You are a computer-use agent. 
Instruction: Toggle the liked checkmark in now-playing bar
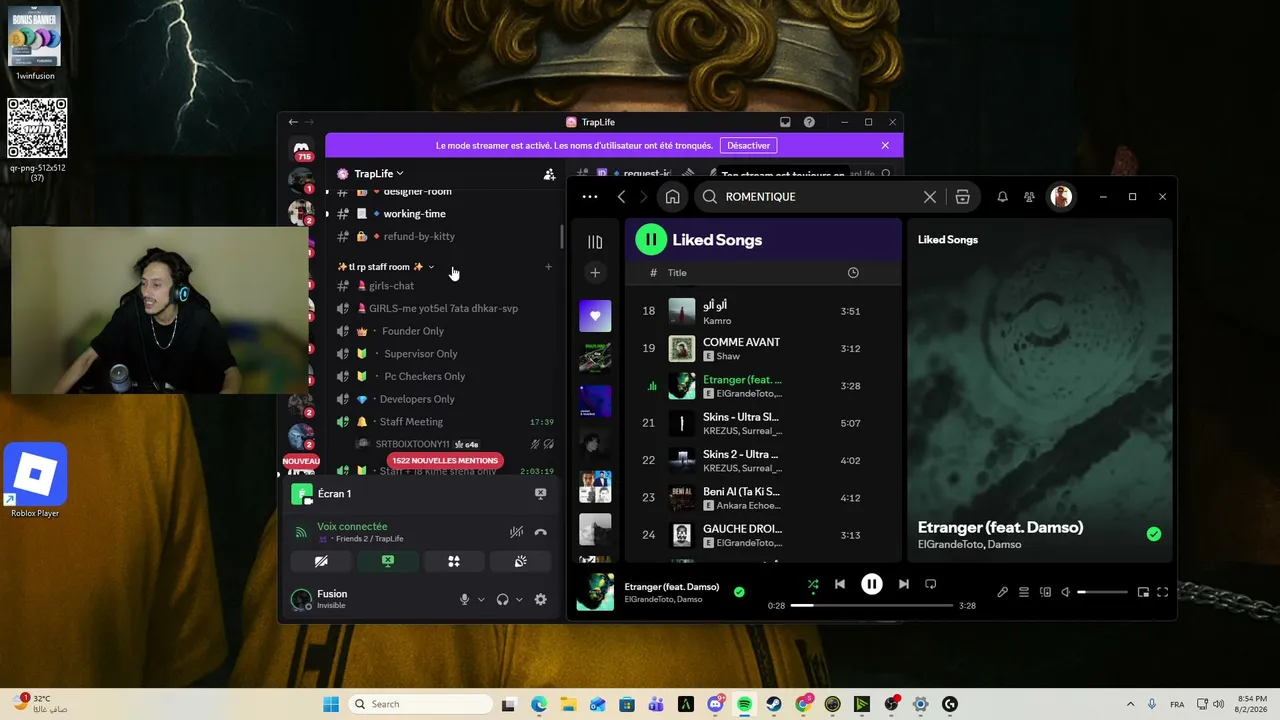739,592
